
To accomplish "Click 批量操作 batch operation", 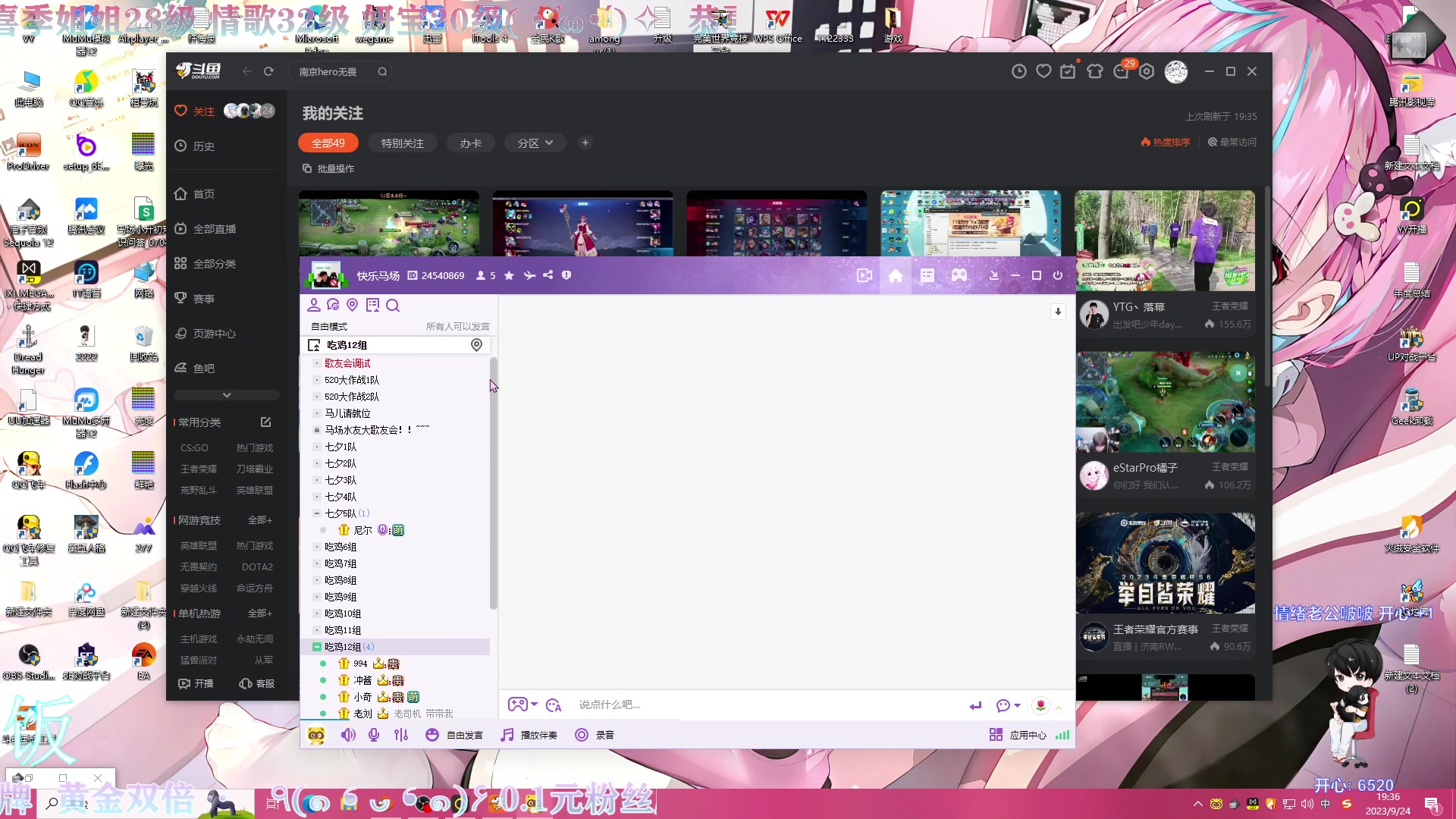I will pos(328,168).
